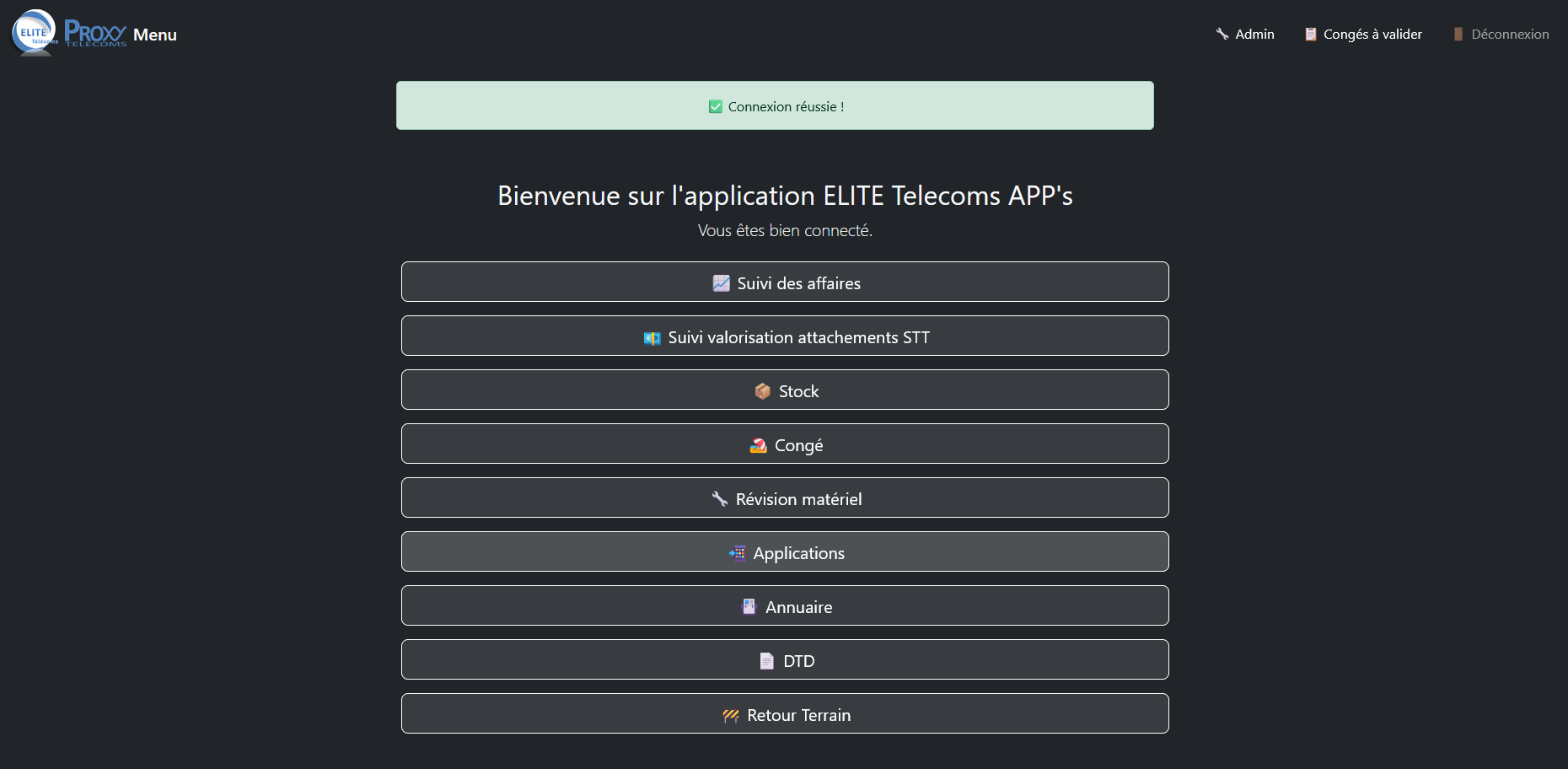
Task: Open the Suivi des affaires page
Action: tap(785, 282)
